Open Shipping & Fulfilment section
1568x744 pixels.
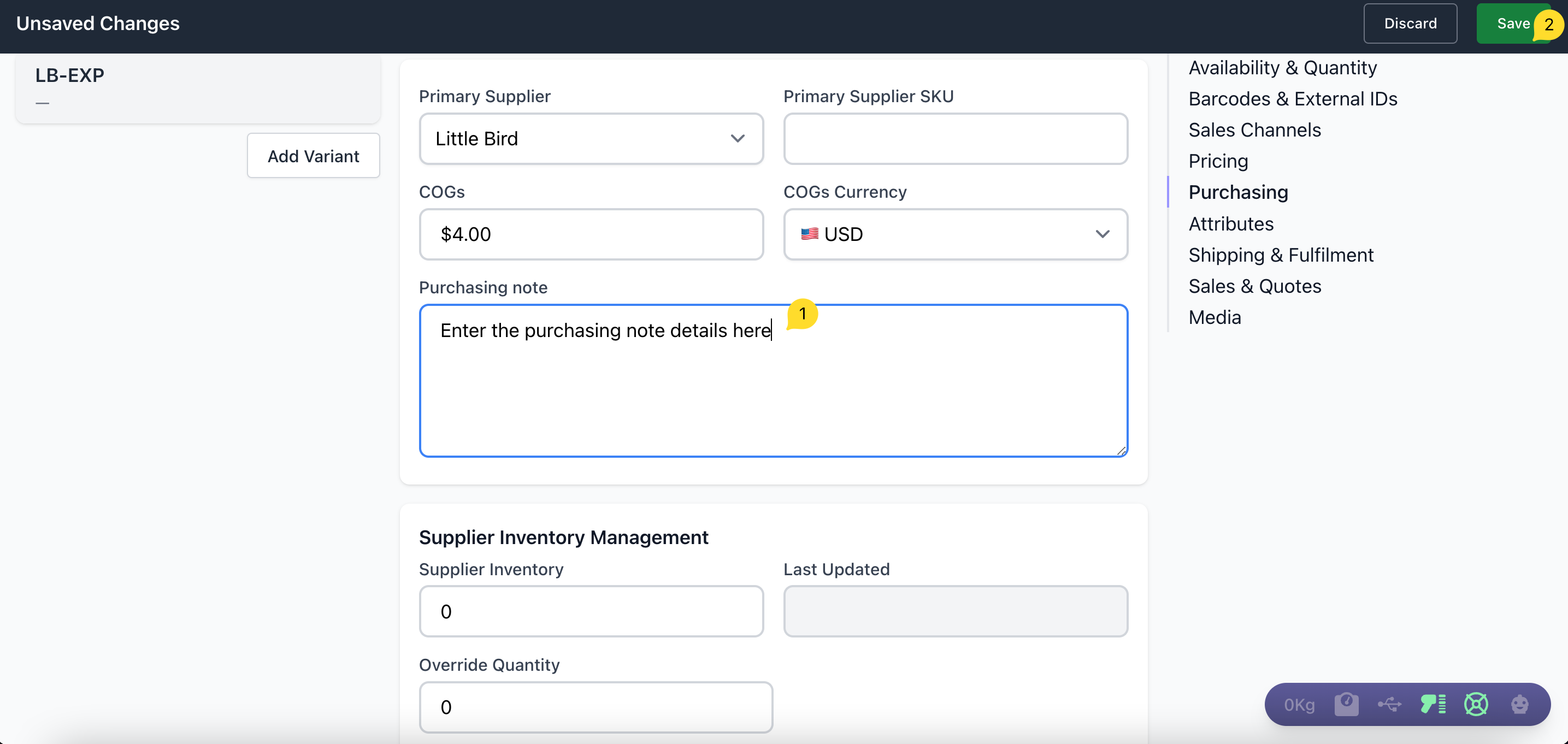(1280, 255)
